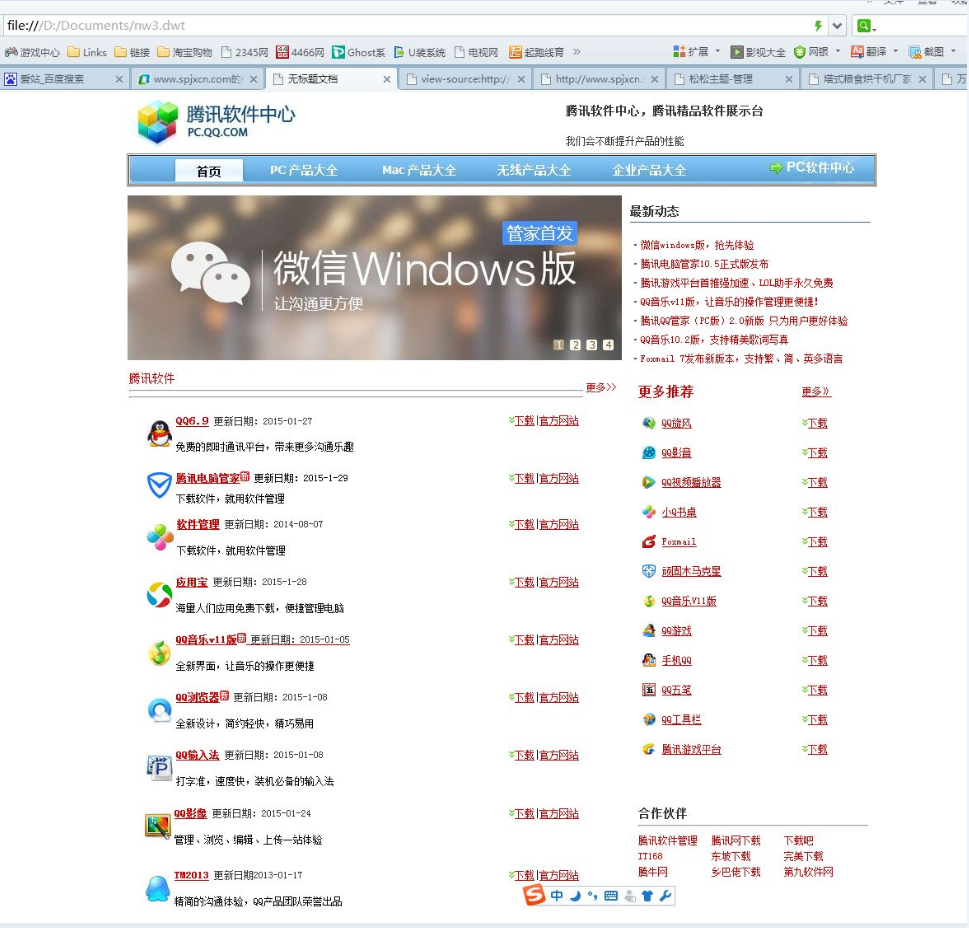Viewport: 969px width, 928px height.
Task: Expand the bookmarks overflow chevron
Action: pos(577,52)
